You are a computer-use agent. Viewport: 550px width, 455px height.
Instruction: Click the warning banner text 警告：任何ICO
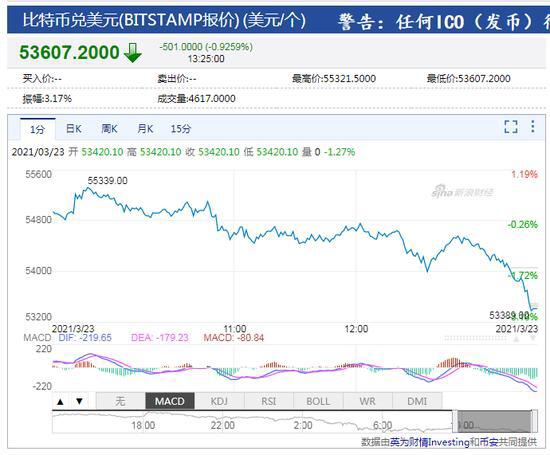click(401, 22)
